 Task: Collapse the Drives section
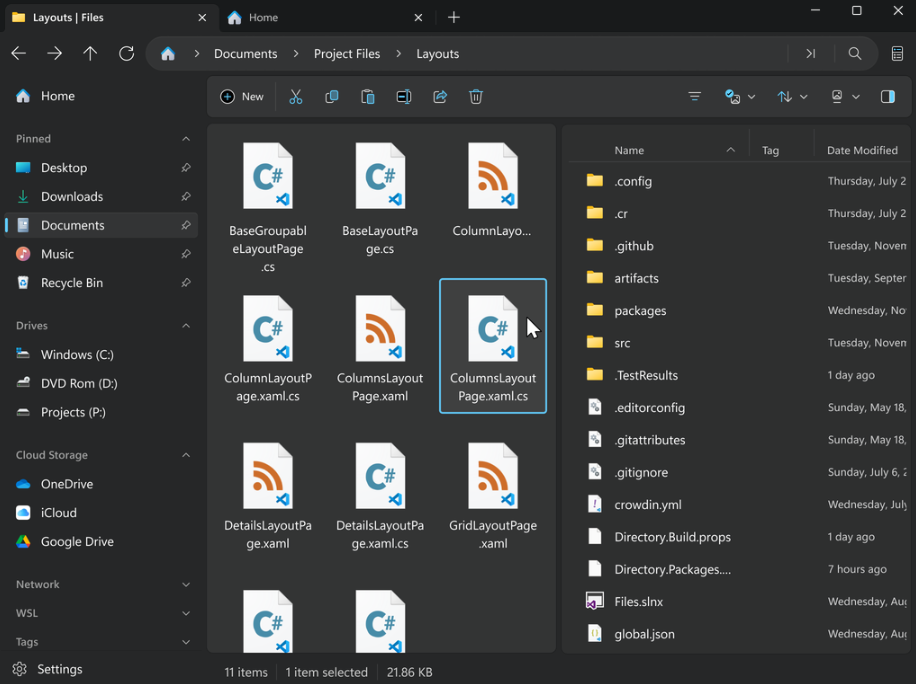pyautogui.click(x=186, y=326)
